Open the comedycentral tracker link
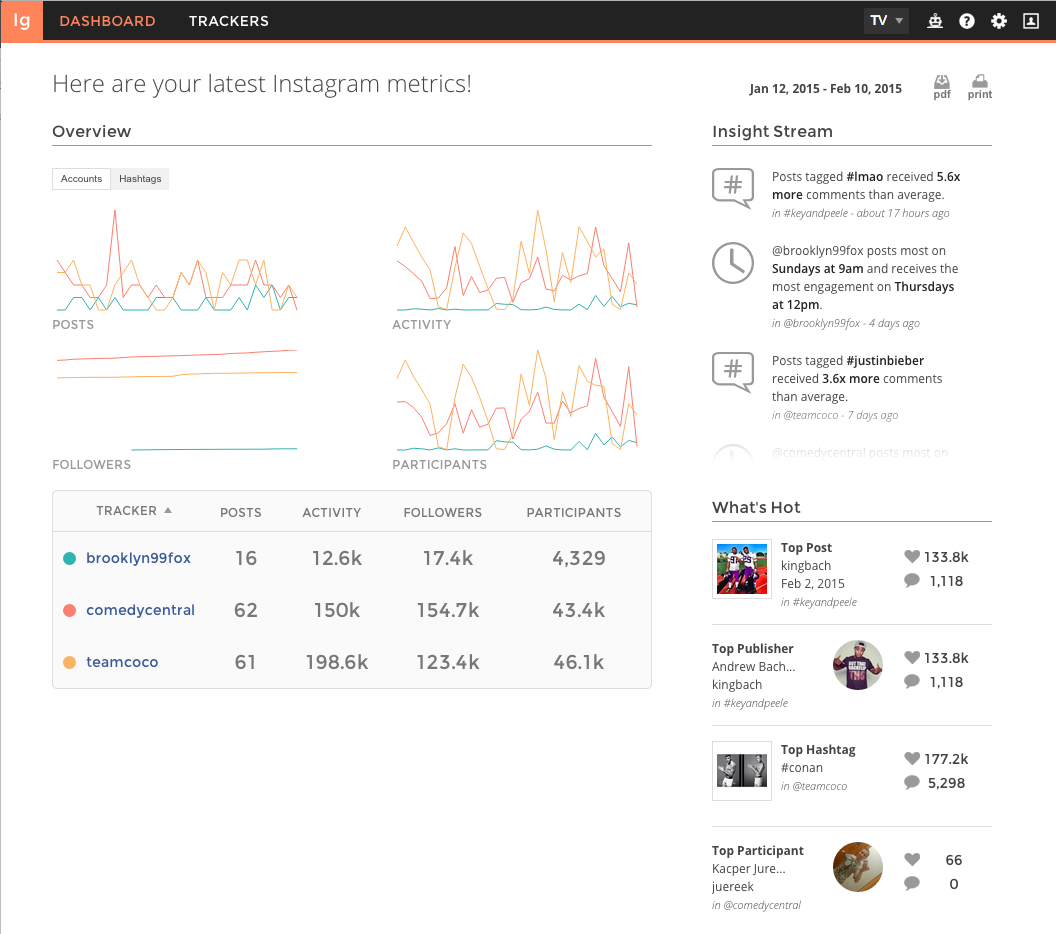Viewport: 1056px width, 934px height. [140, 610]
